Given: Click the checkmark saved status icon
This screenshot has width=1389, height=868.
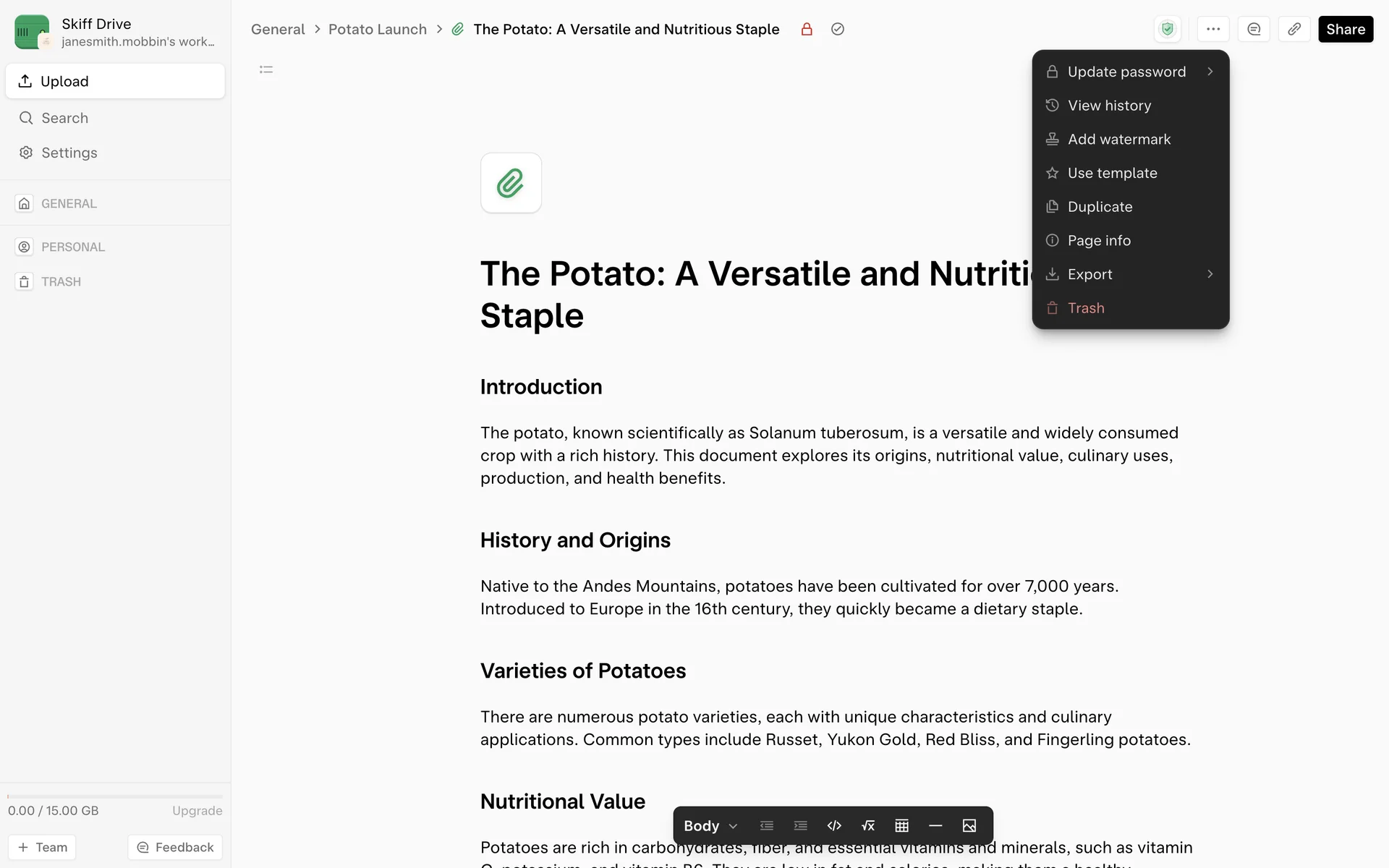Looking at the screenshot, I should [838, 29].
